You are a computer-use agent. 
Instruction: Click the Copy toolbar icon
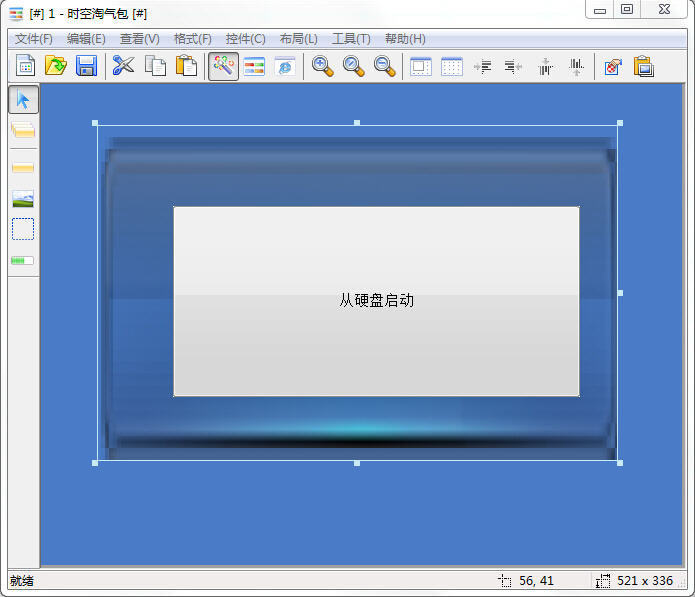point(155,66)
